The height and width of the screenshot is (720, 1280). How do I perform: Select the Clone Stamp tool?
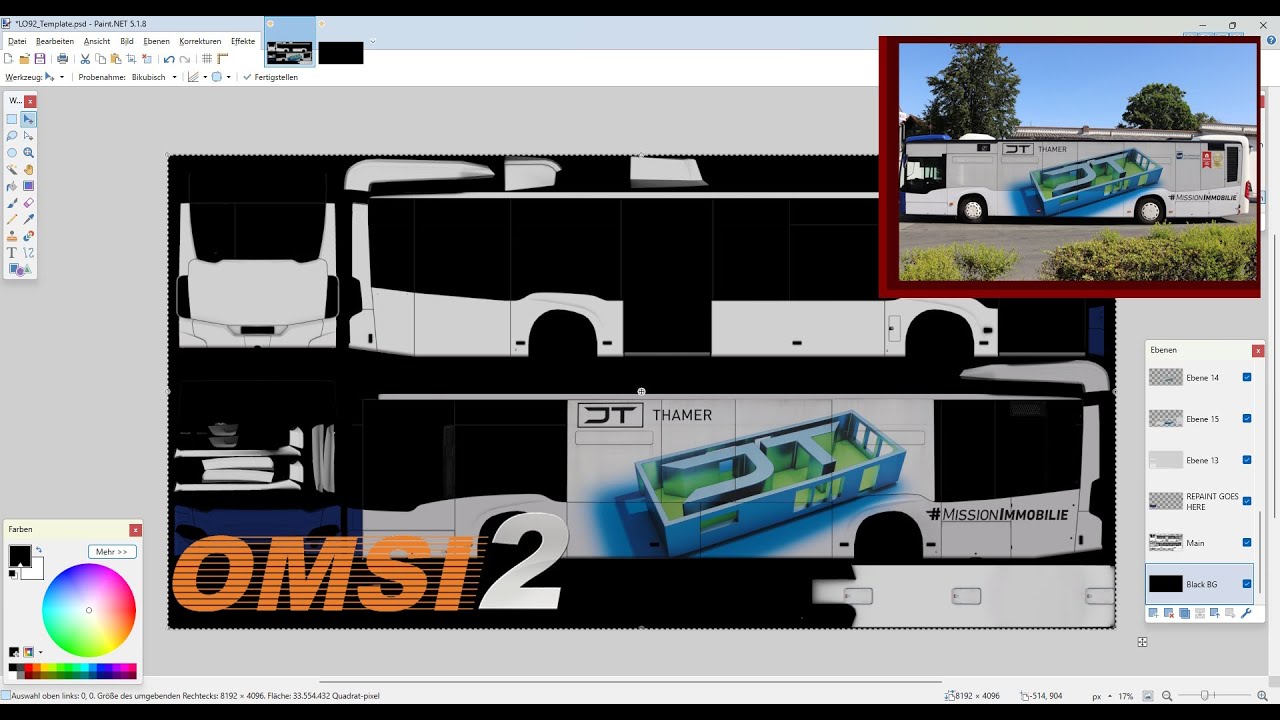point(12,236)
